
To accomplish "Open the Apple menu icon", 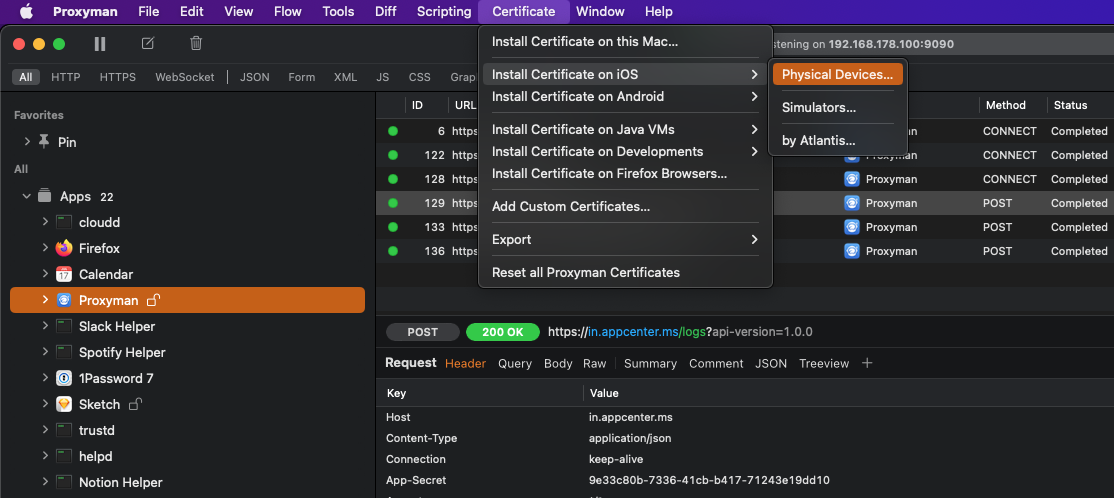I will coord(26,11).
